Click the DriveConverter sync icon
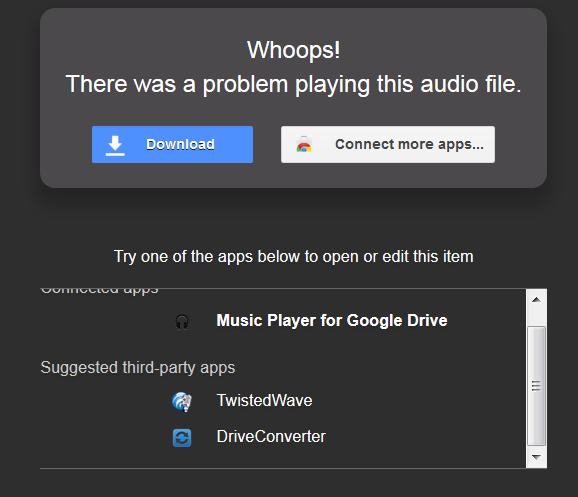The image size is (578, 497). pyautogui.click(x=182, y=438)
